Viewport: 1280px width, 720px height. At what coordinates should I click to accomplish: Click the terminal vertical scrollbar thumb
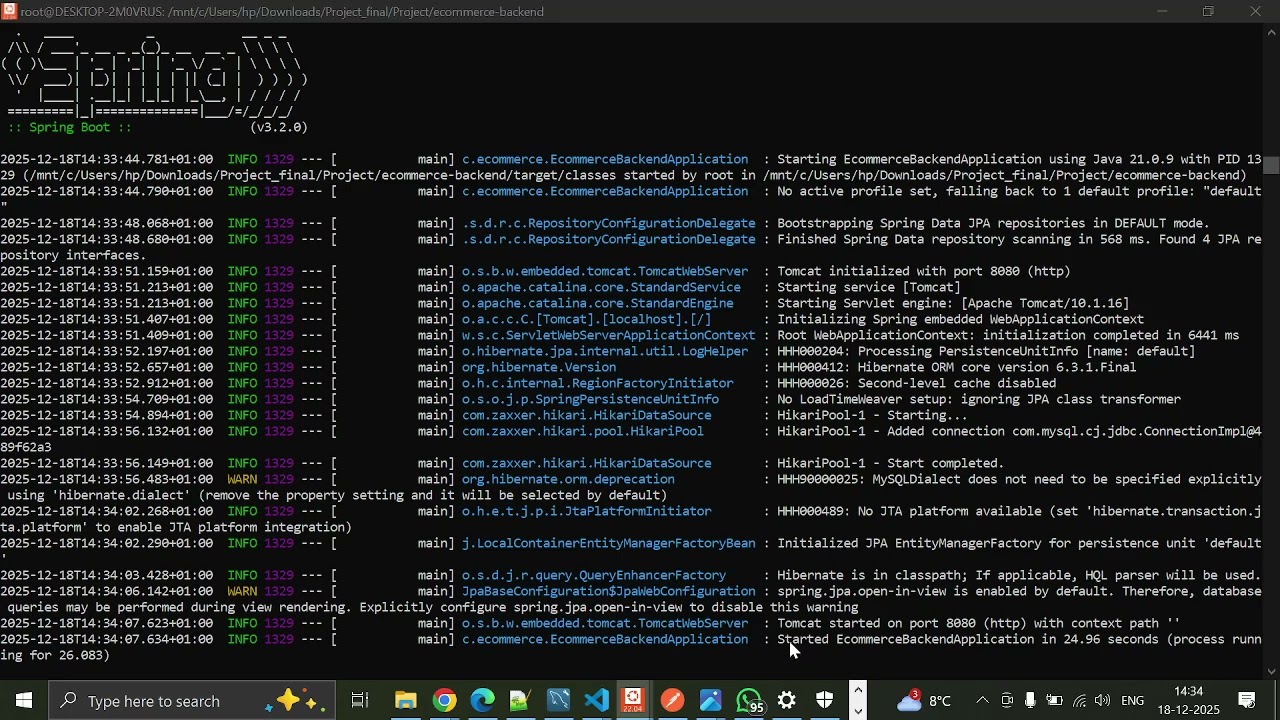pos(1271,165)
